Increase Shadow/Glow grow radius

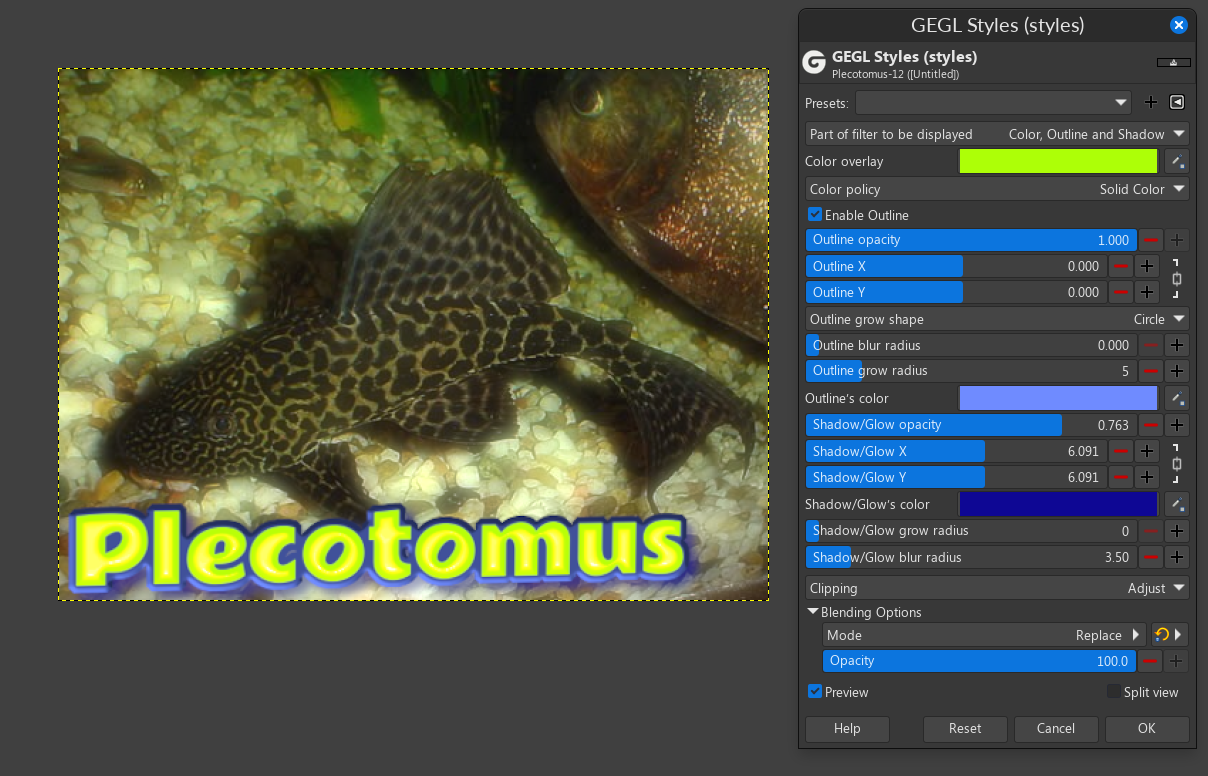tap(1177, 531)
